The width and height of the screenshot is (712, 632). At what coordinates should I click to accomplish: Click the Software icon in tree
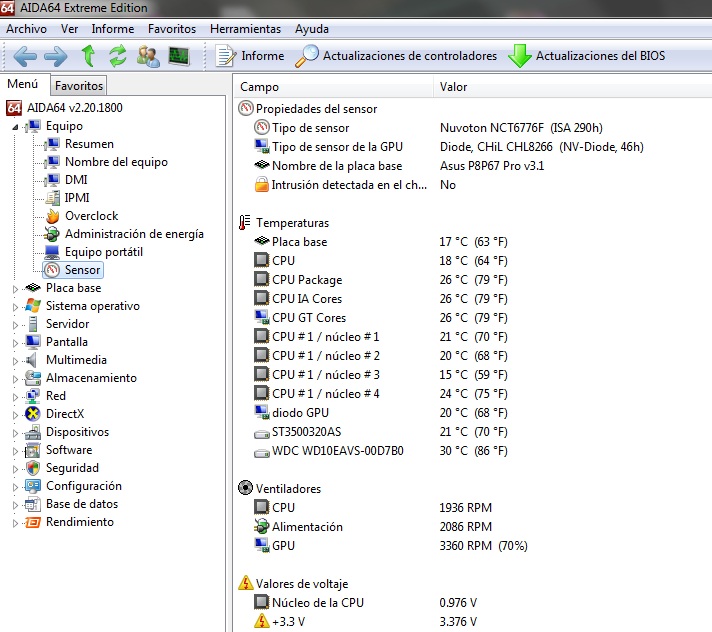pyautogui.click(x=33, y=450)
